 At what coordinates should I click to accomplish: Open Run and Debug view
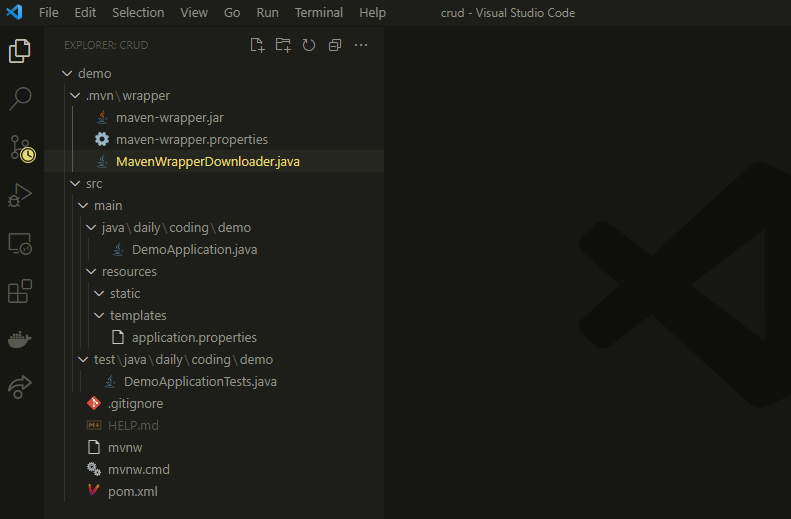click(x=20, y=196)
